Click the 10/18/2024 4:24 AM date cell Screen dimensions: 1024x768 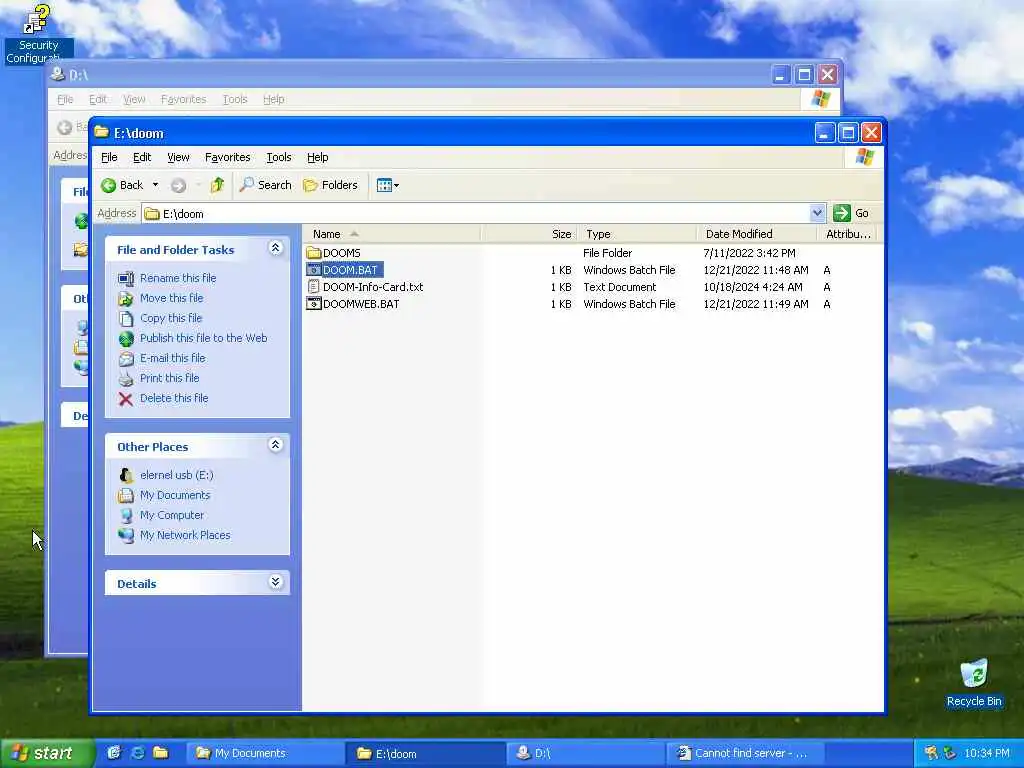[753, 287]
